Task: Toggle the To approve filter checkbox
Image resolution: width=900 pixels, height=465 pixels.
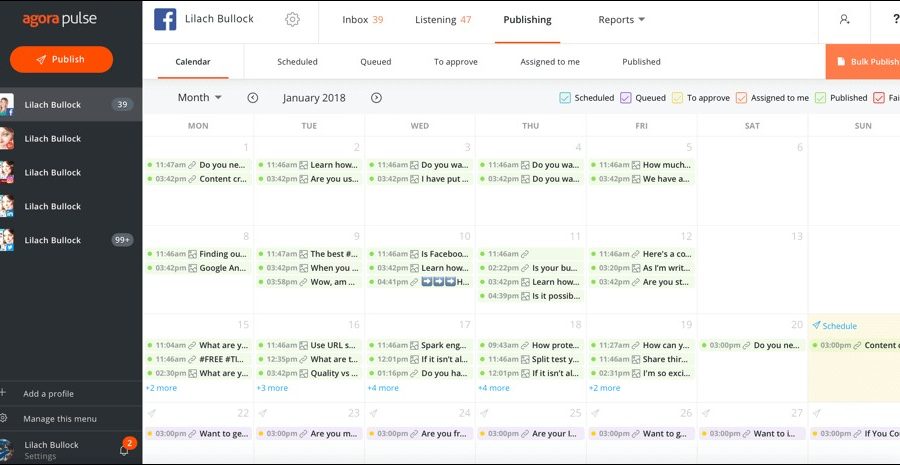Action: (x=677, y=98)
